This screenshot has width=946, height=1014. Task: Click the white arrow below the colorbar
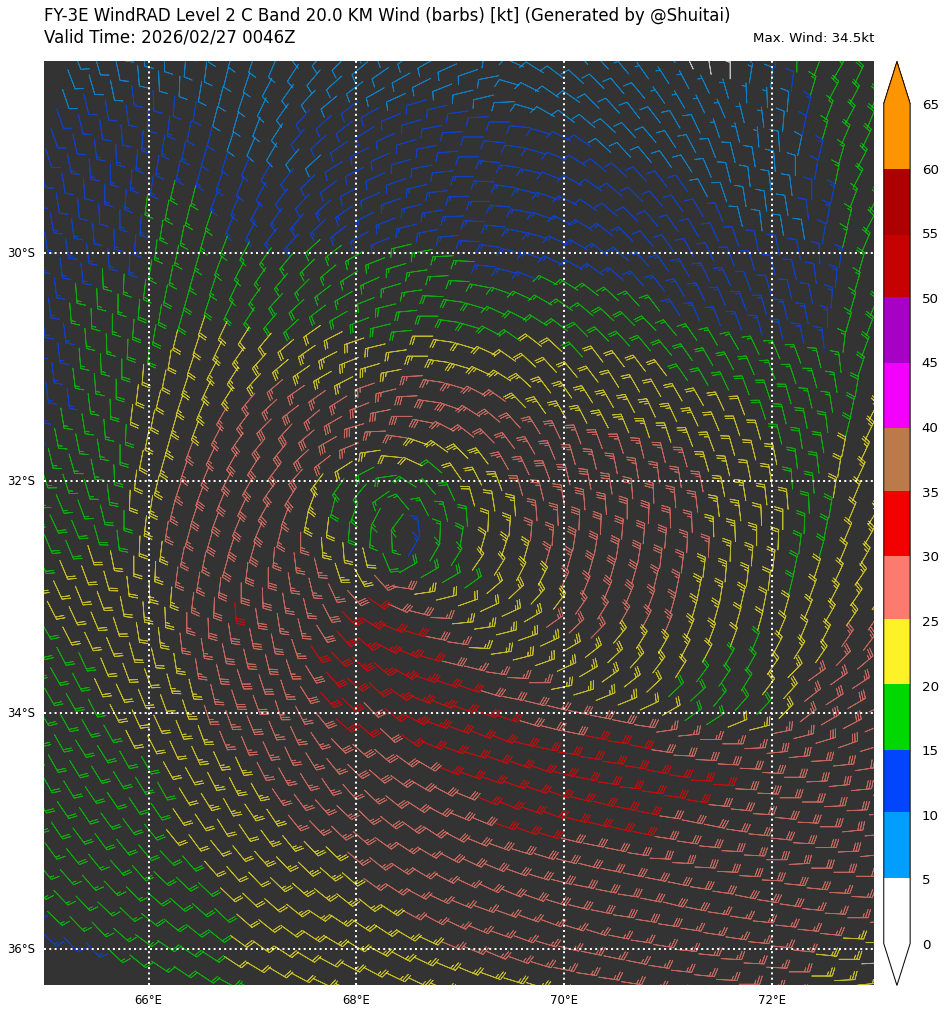896,962
